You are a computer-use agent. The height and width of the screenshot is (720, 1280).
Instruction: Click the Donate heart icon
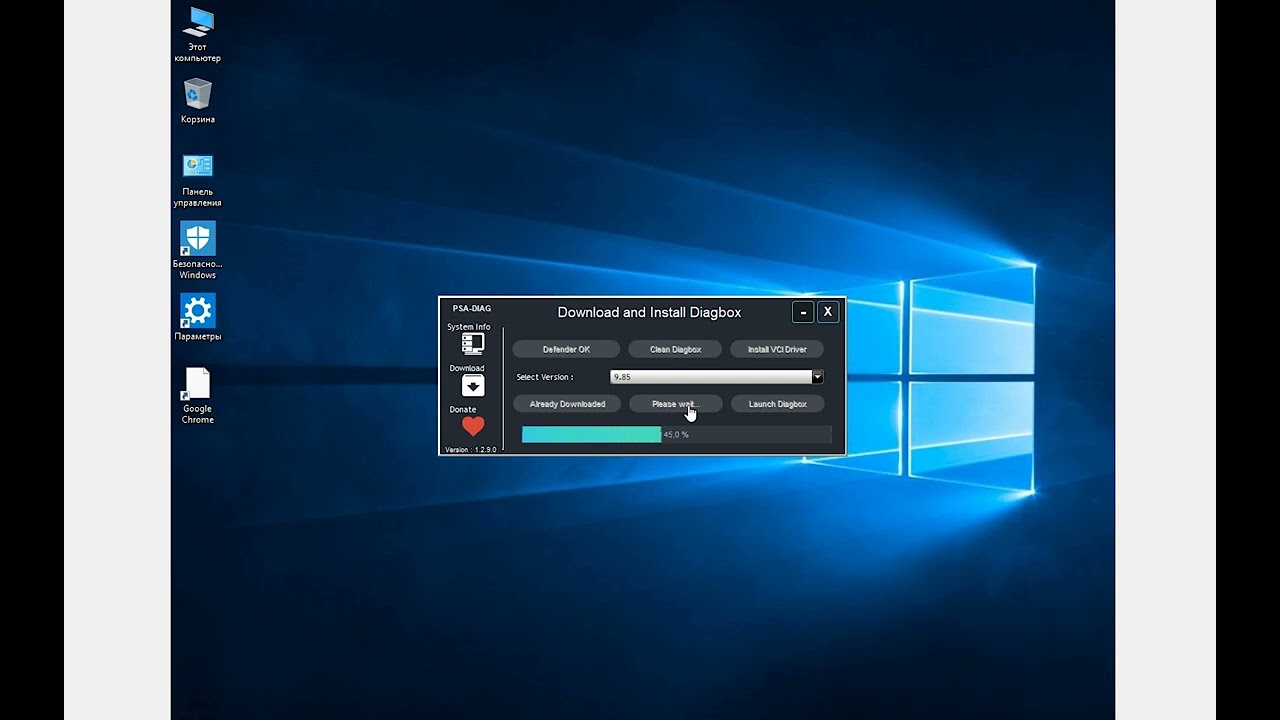point(472,427)
